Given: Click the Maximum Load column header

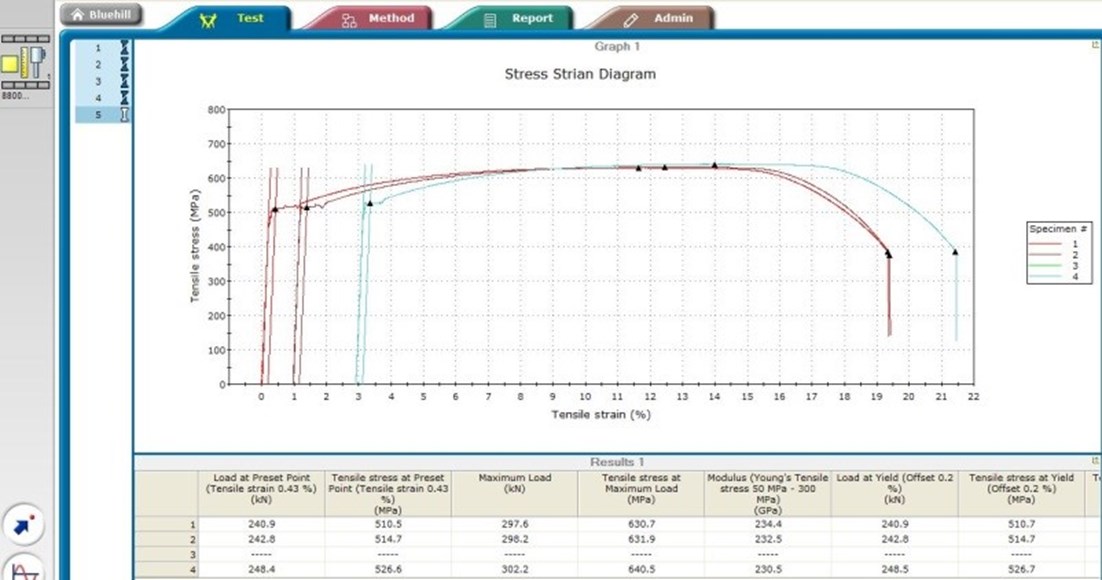Looking at the screenshot, I should tap(514, 484).
